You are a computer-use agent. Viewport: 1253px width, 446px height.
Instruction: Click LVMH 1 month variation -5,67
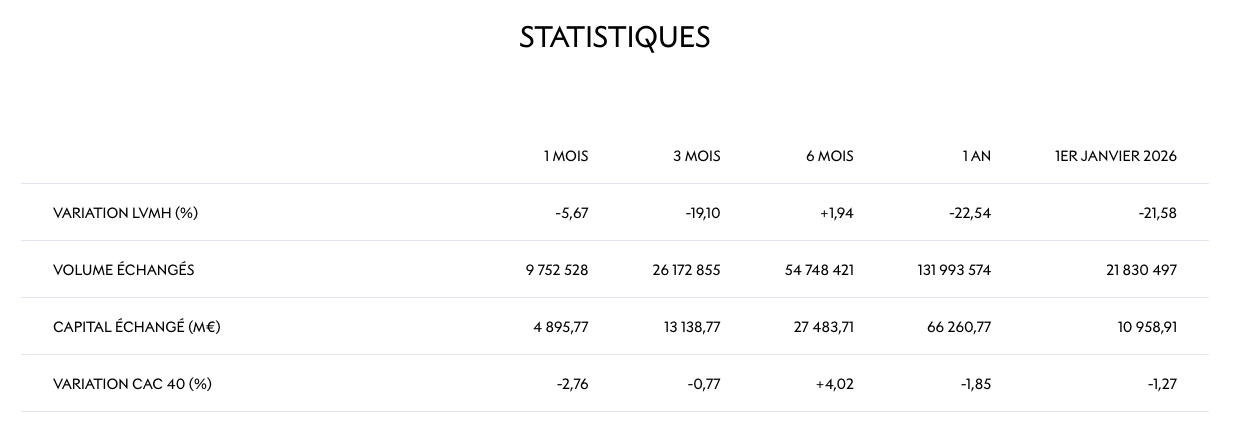(x=570, y=212)
